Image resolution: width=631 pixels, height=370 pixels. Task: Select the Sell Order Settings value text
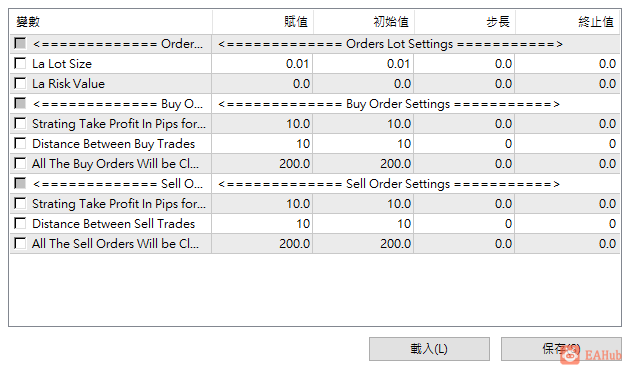coord(389,184)
